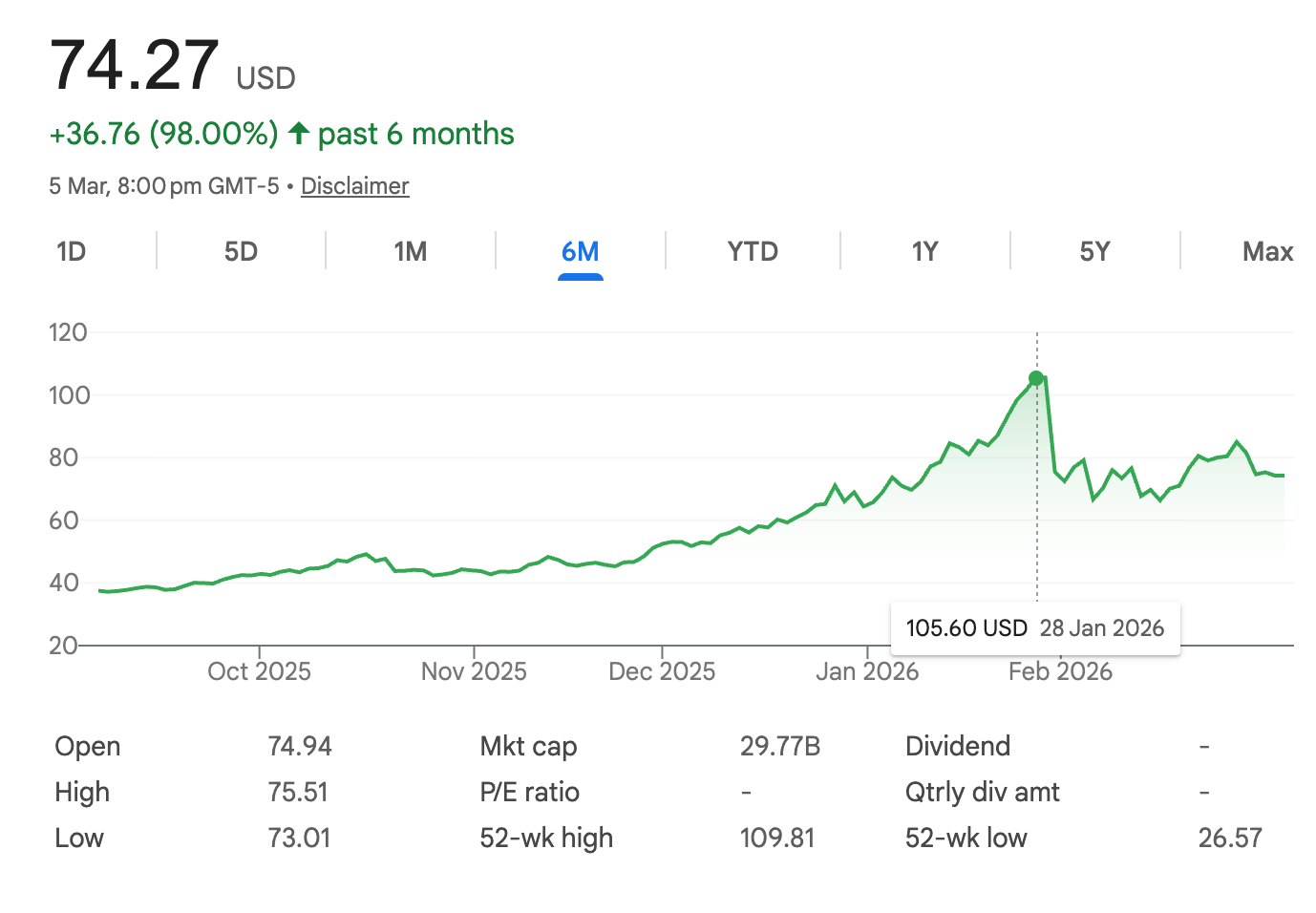The image size is (1316, 913).
Task: Switch to the 5D range tab
Action: point(241,252)
